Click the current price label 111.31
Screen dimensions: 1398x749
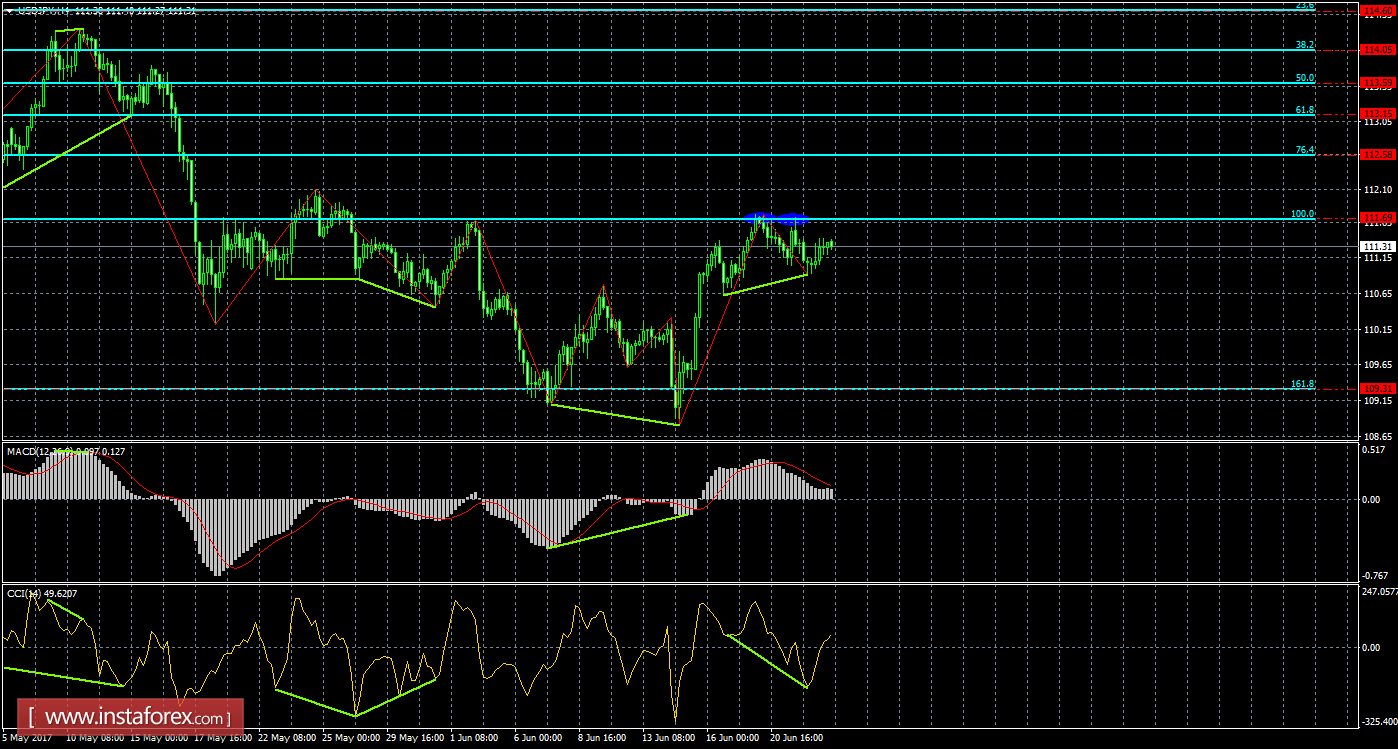tap(1379, 247)
